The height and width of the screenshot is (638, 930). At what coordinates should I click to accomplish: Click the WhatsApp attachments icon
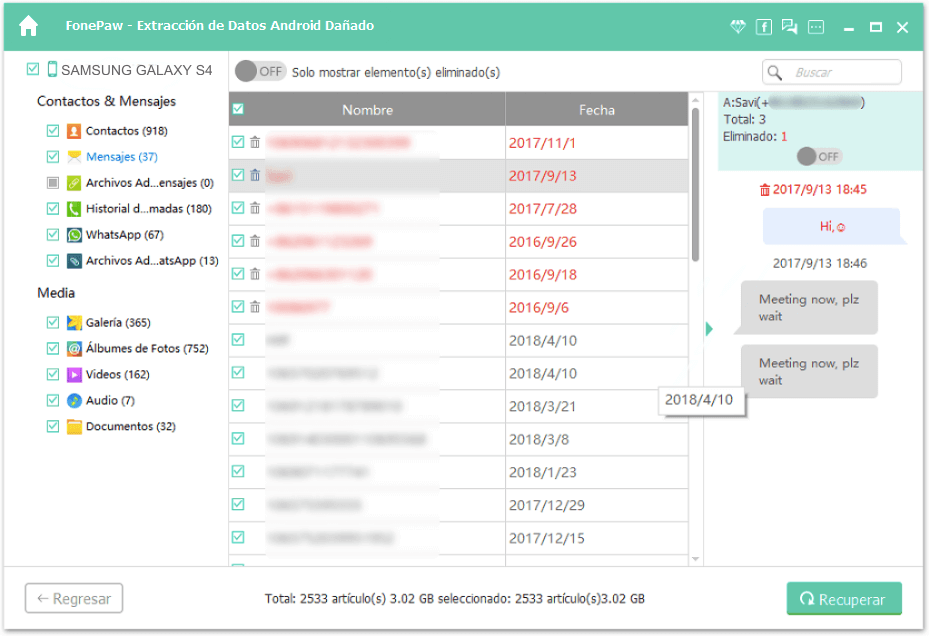click(x=74, y=261)
